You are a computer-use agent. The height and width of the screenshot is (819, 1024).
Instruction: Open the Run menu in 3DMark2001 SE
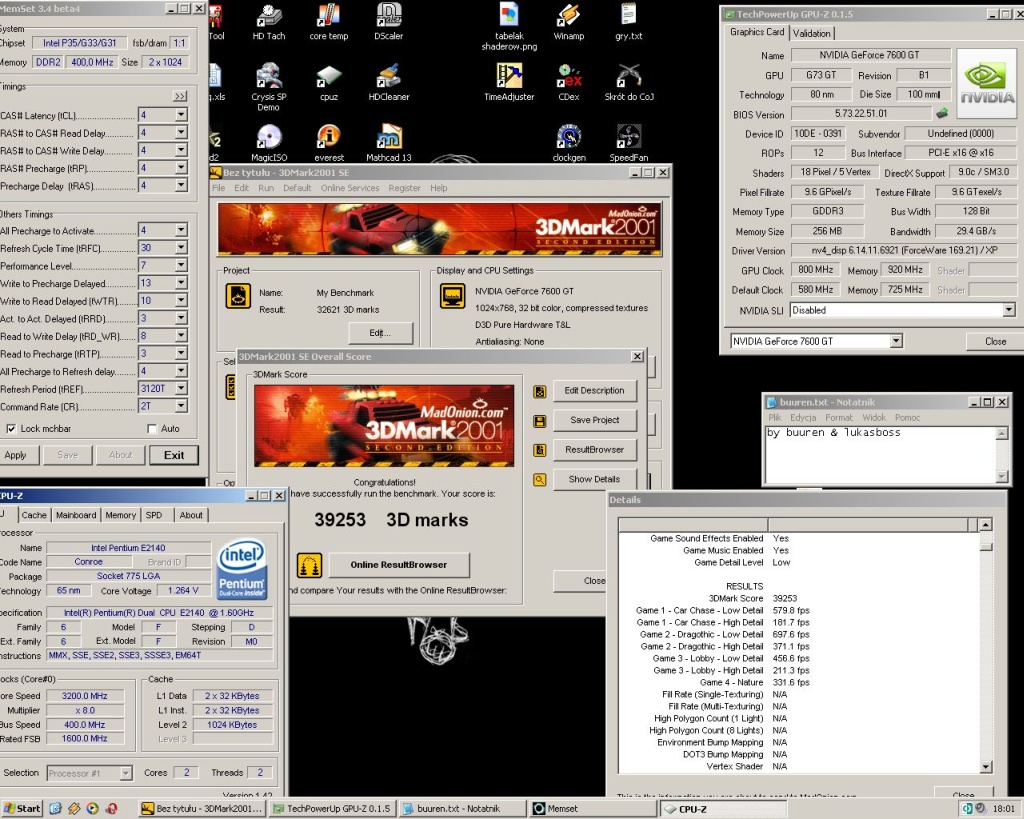tap(266, 187)
